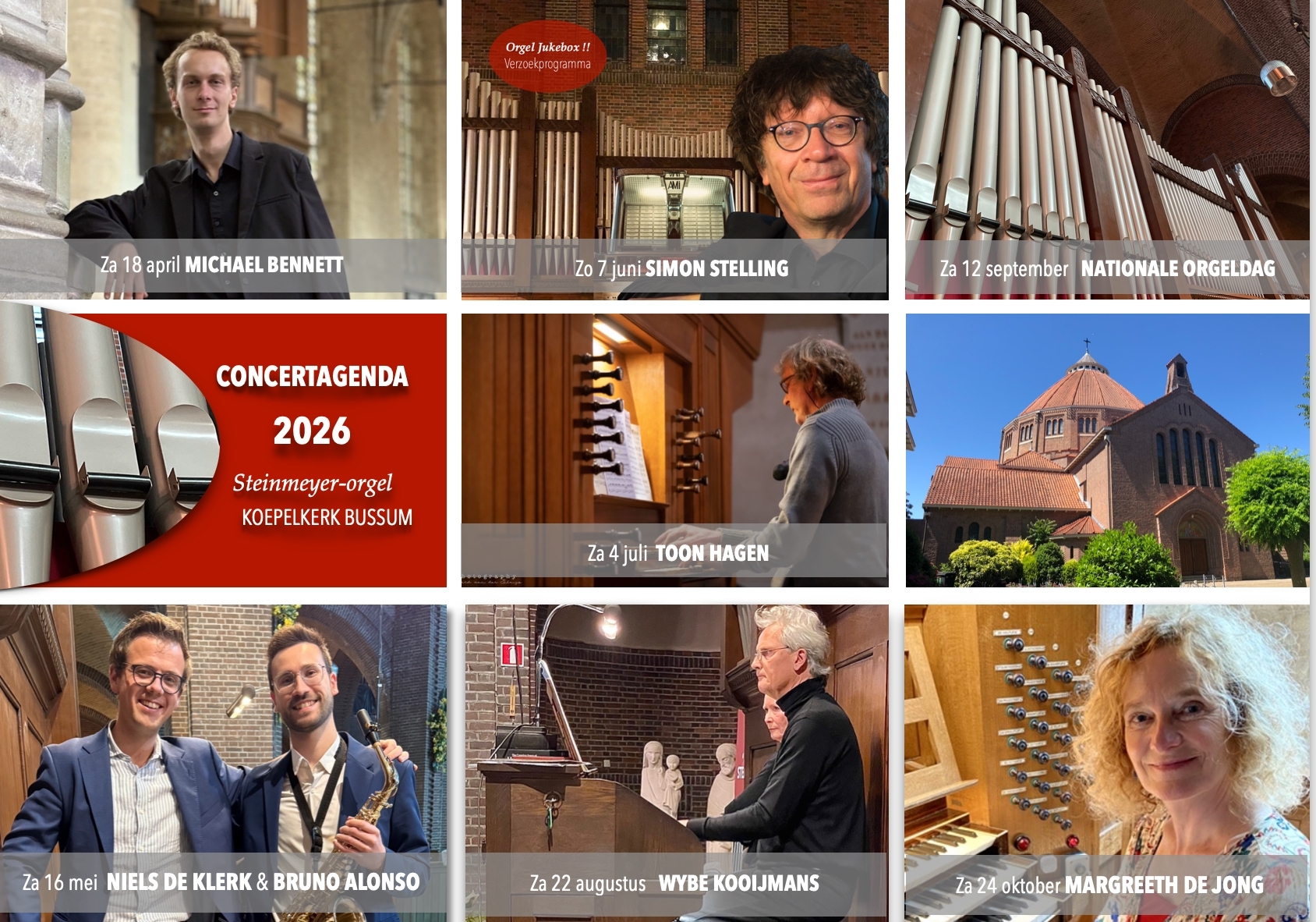Open the Toon Hagen concert photo
The image size is (1316, 922).
pos(674,450)
